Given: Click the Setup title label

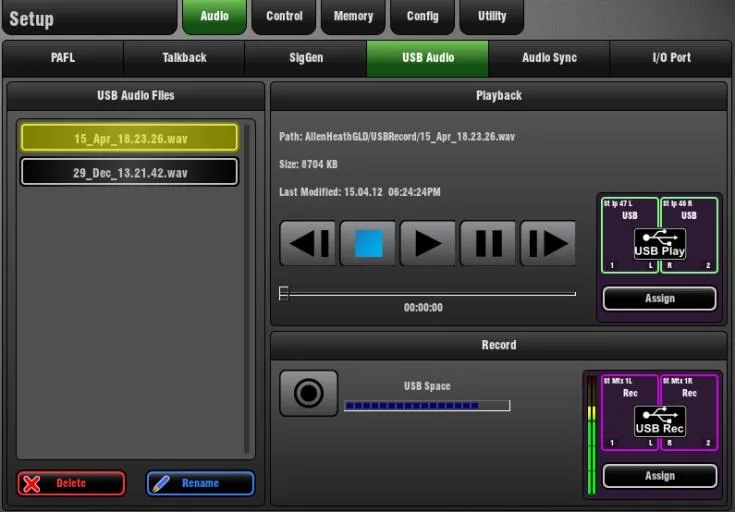Looking at the screenshot, I should tap(31, 19).
